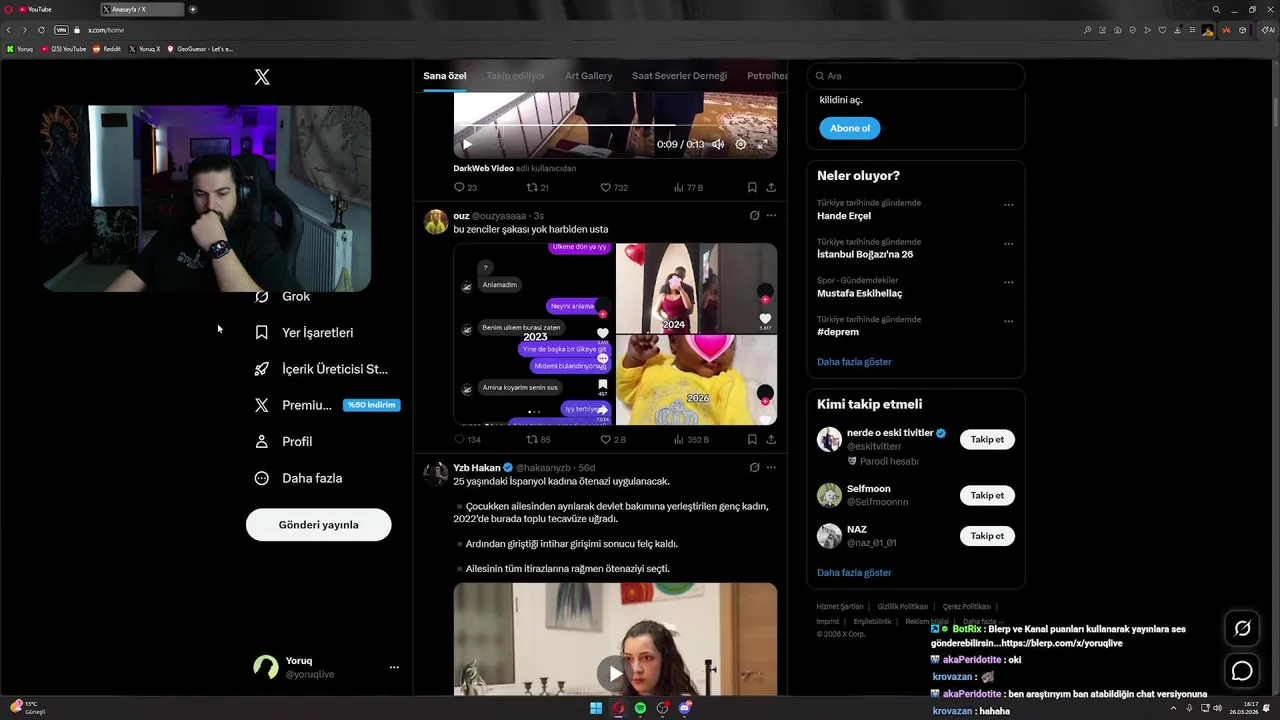Follow NAZ account

[x=987, y=536]
